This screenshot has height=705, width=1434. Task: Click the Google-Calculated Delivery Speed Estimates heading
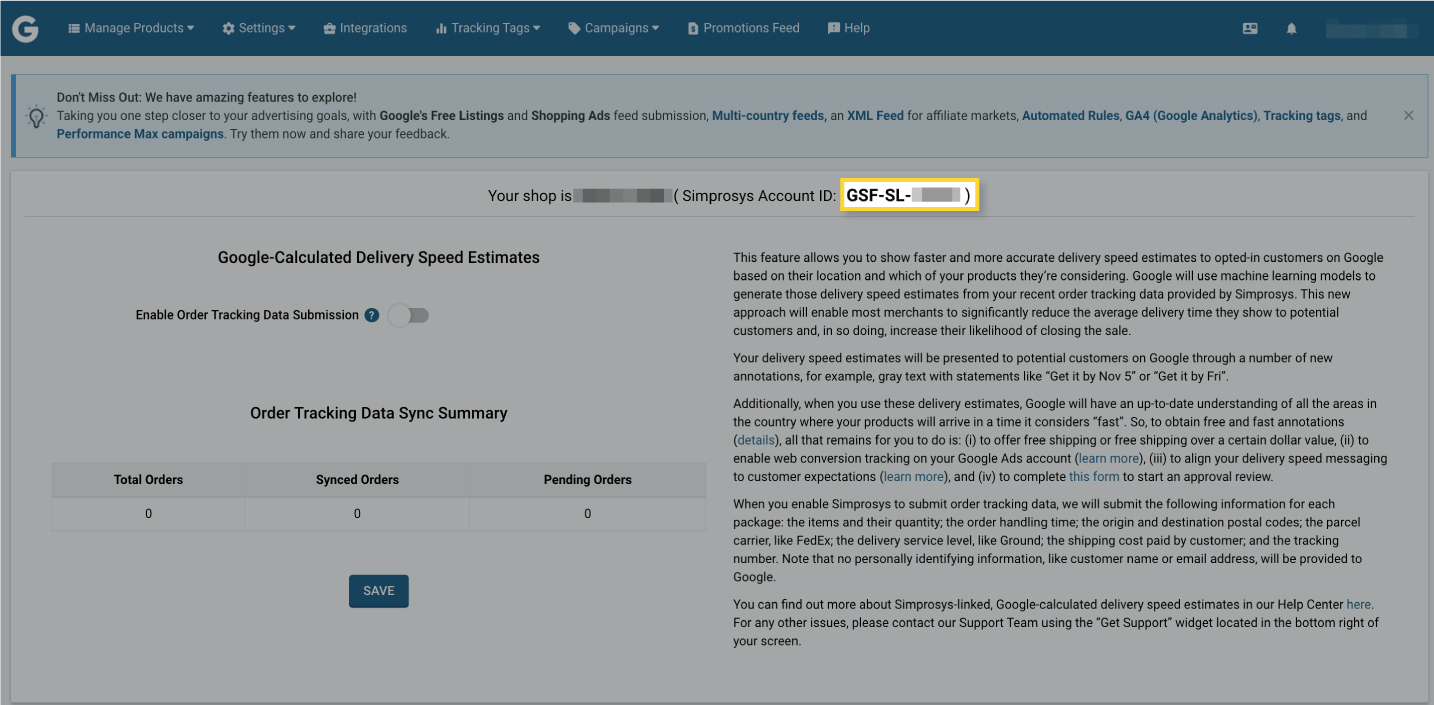(379, 257)
